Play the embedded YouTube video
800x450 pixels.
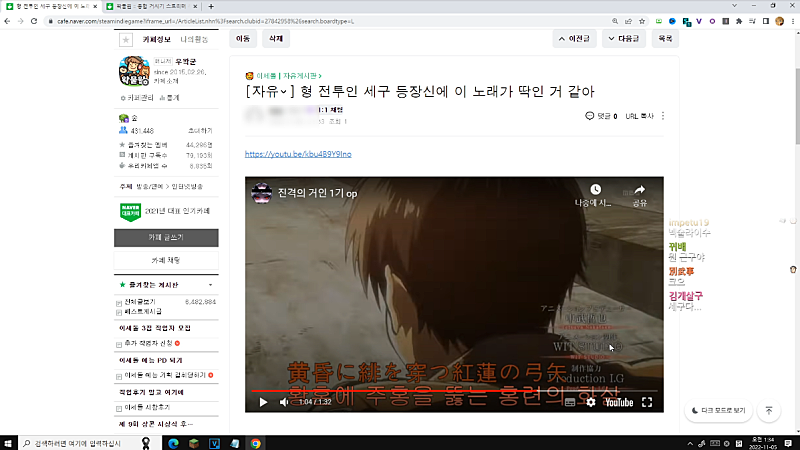[x=263, y=402]
